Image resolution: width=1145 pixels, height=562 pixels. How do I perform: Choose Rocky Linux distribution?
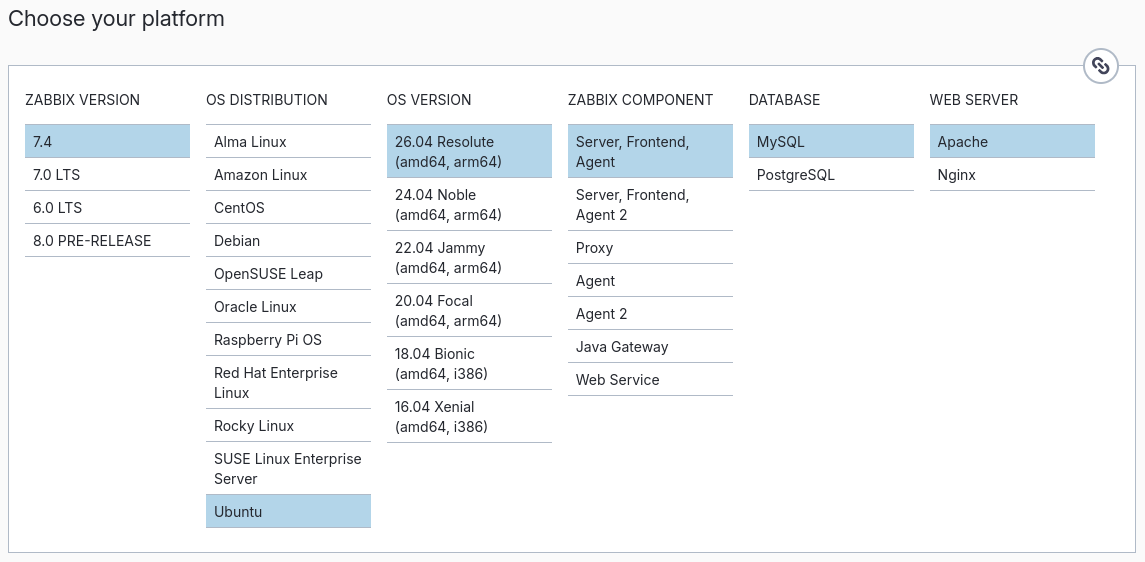[x=288, y=426]
